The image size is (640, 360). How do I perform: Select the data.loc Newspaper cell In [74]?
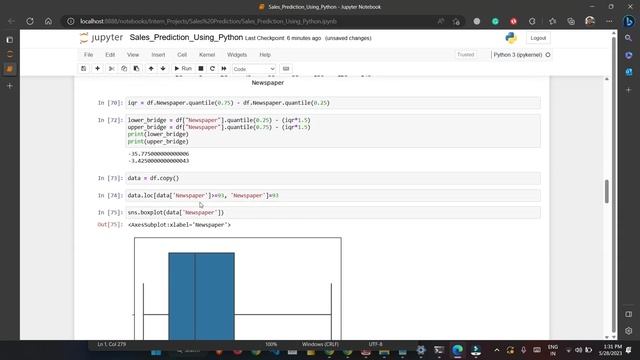pyautogui.click(x=333, y=196)
